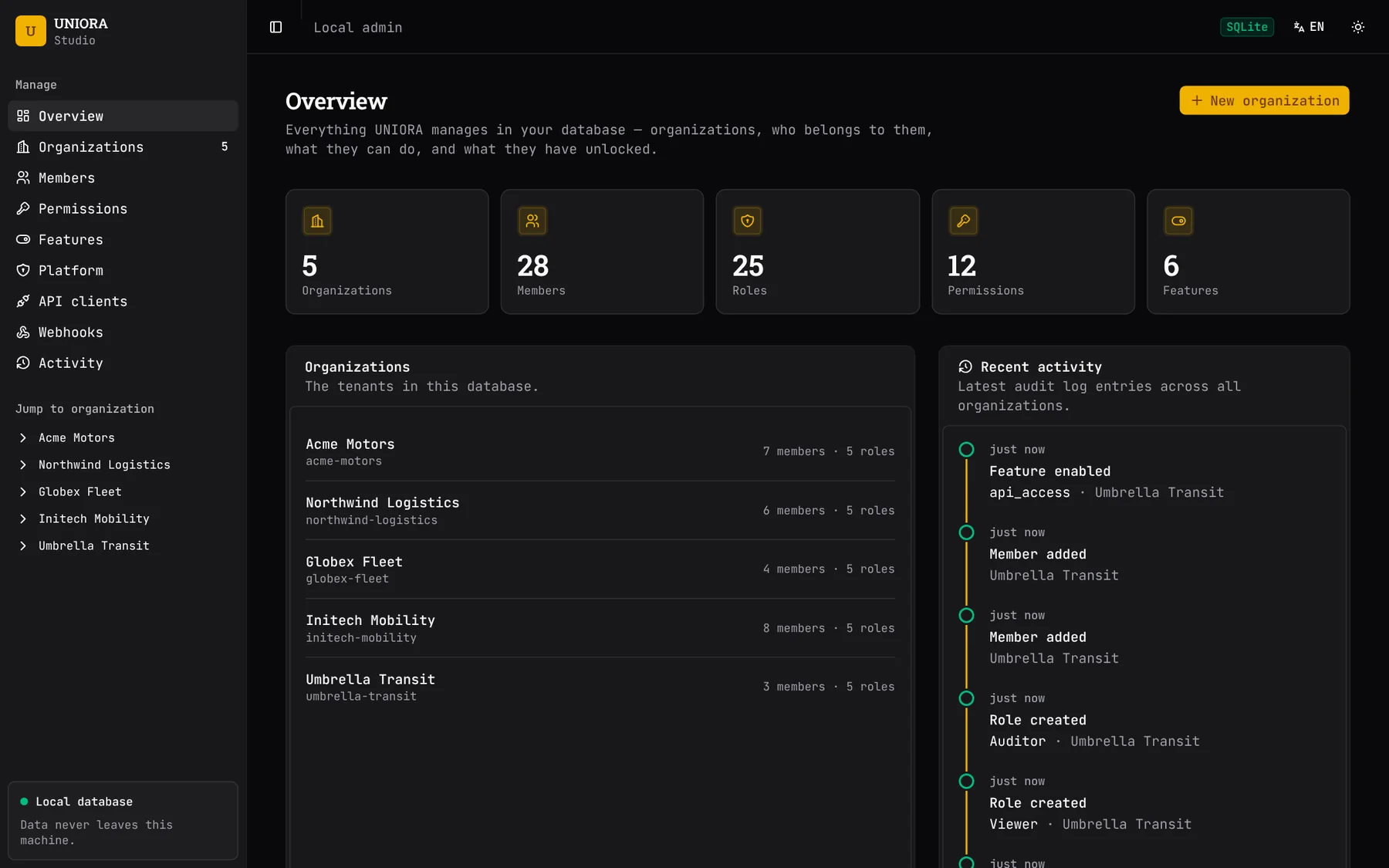
Task: Click the toggle icon on Features stat card
Action: [1178, 221]
